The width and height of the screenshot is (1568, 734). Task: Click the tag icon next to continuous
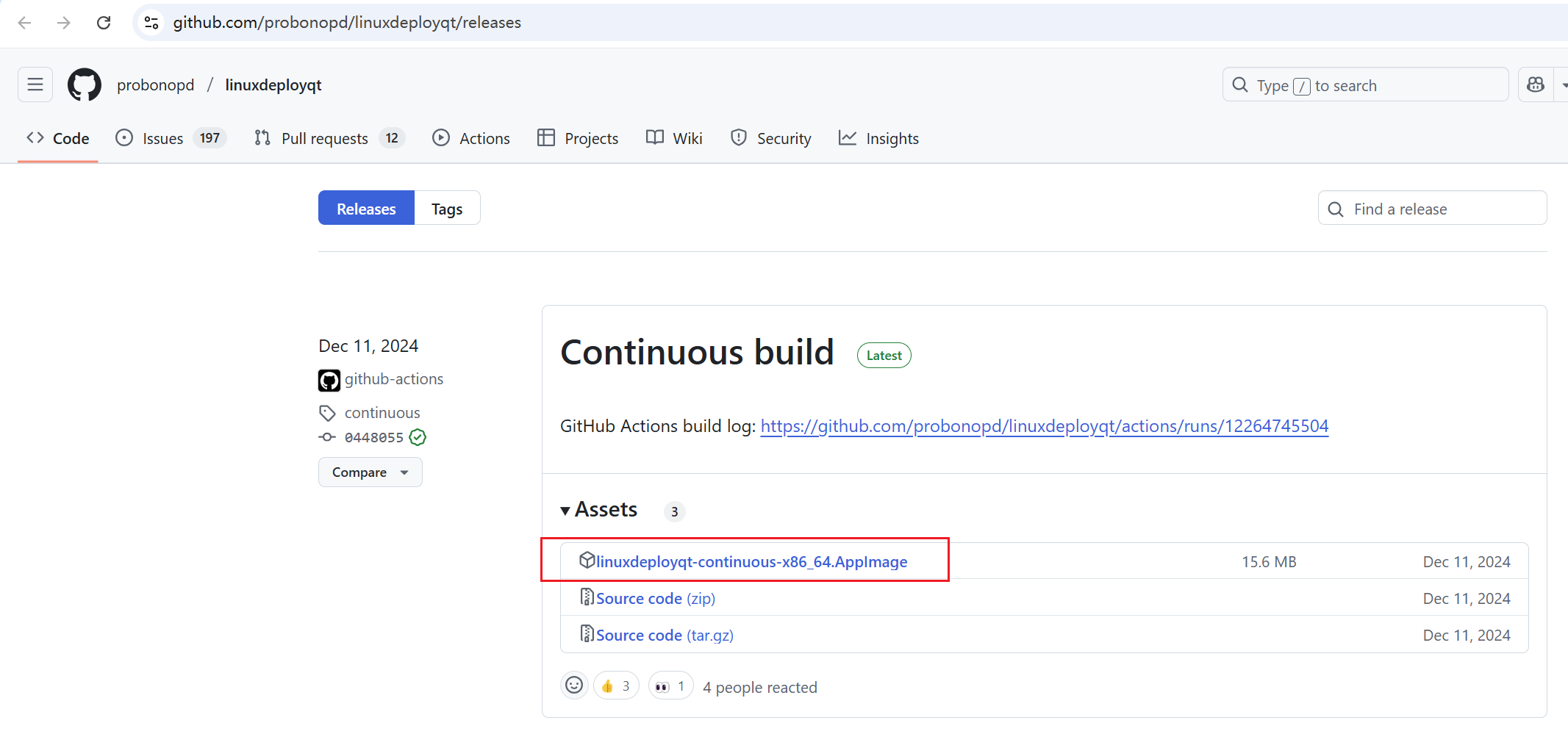[327, 413]
